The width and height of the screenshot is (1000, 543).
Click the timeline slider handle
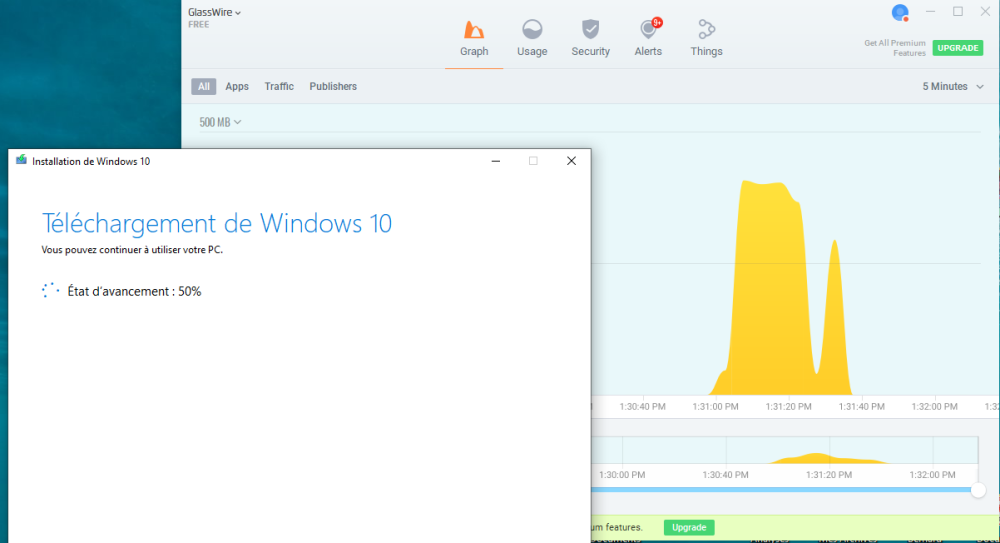pyautogui.click(x=978, y=490)
